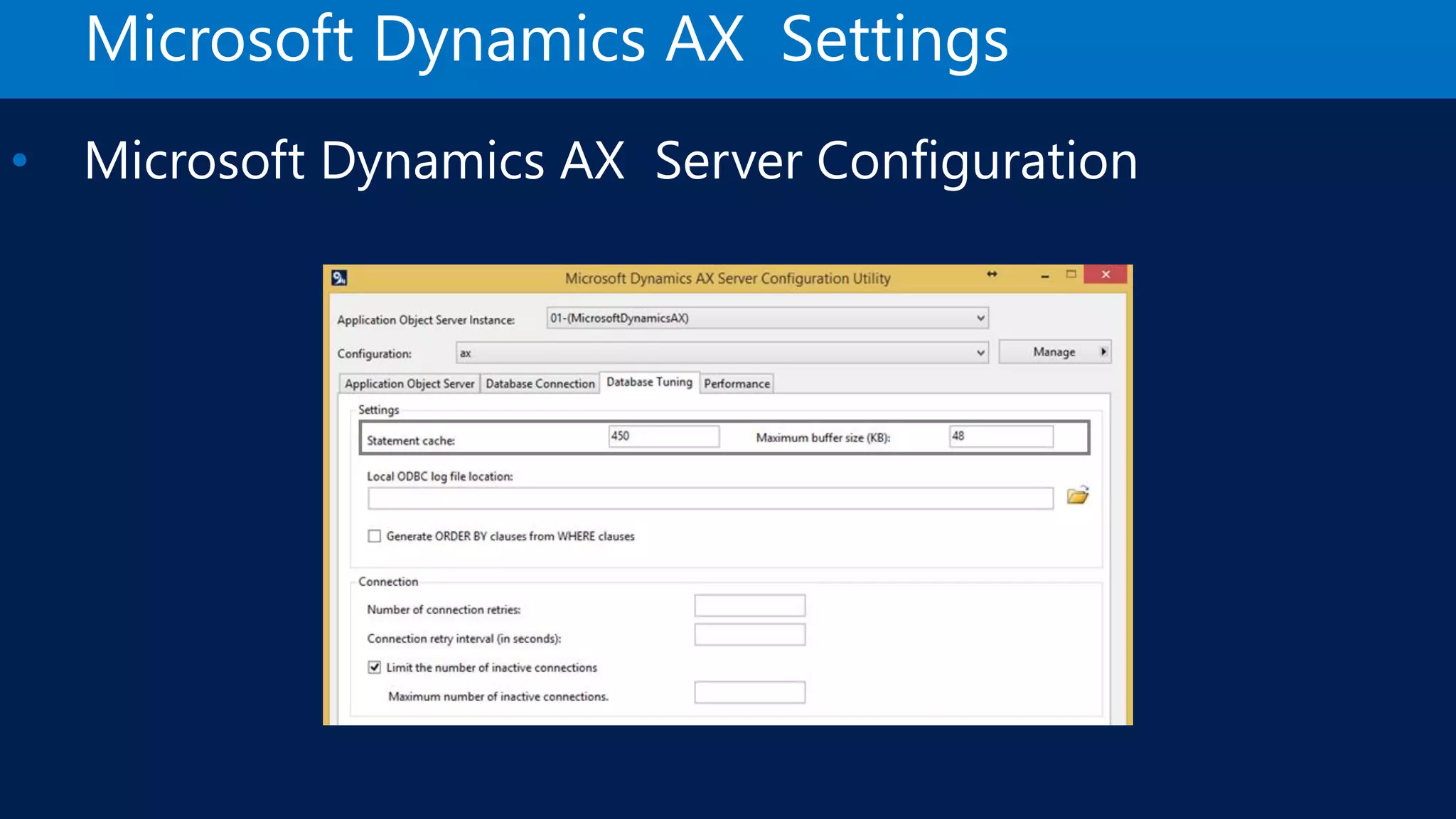Uncheck Limit the number of inactive connections
Viewport: 1456px width, 819px height.
point(375,668)
